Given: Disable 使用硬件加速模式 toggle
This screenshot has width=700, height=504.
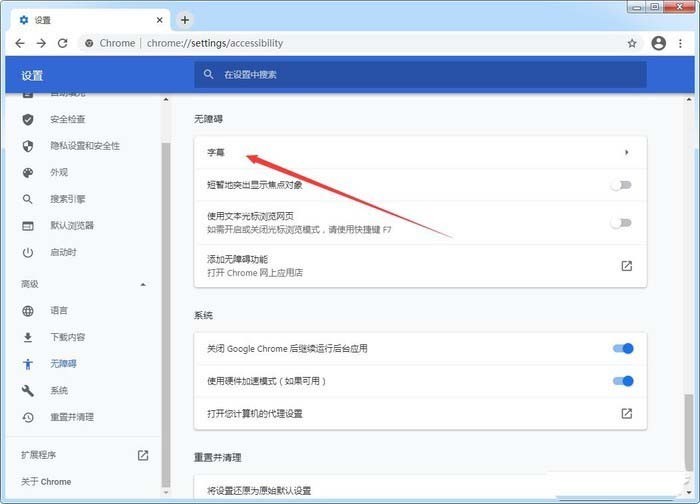Looking at the screenshot, I should 622,381.
